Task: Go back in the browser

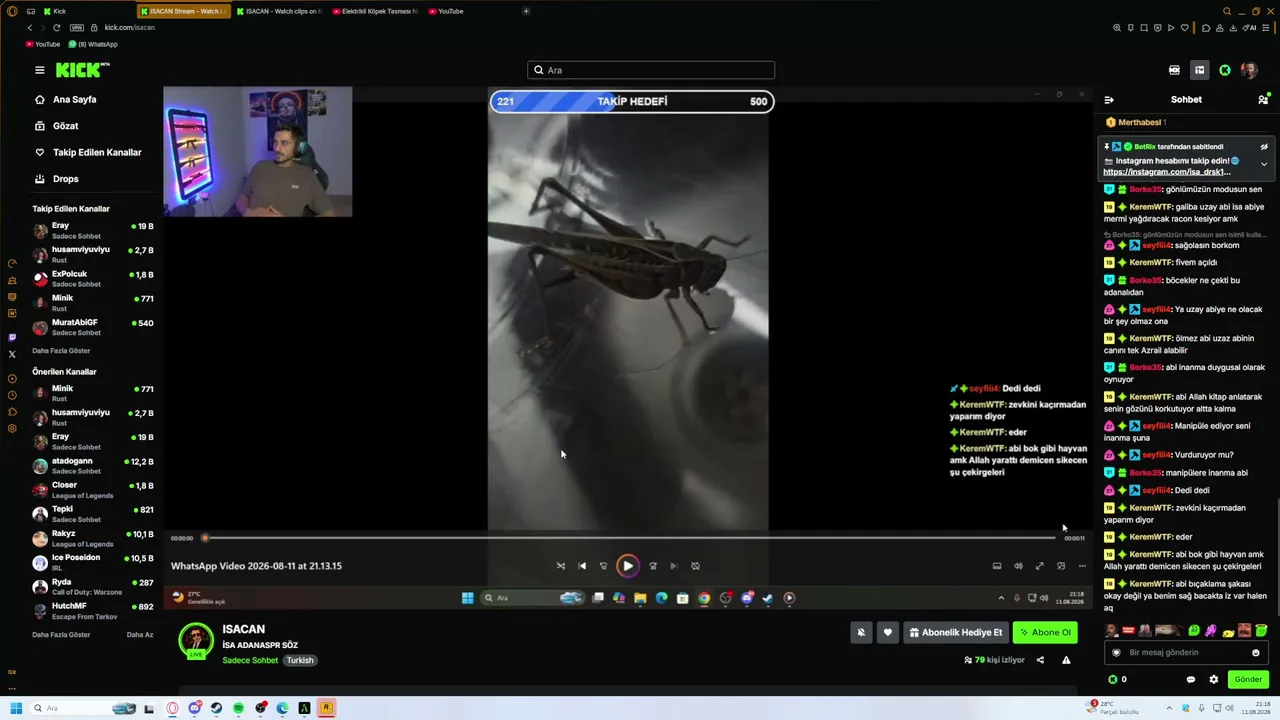Action: (x=30, y=28)
